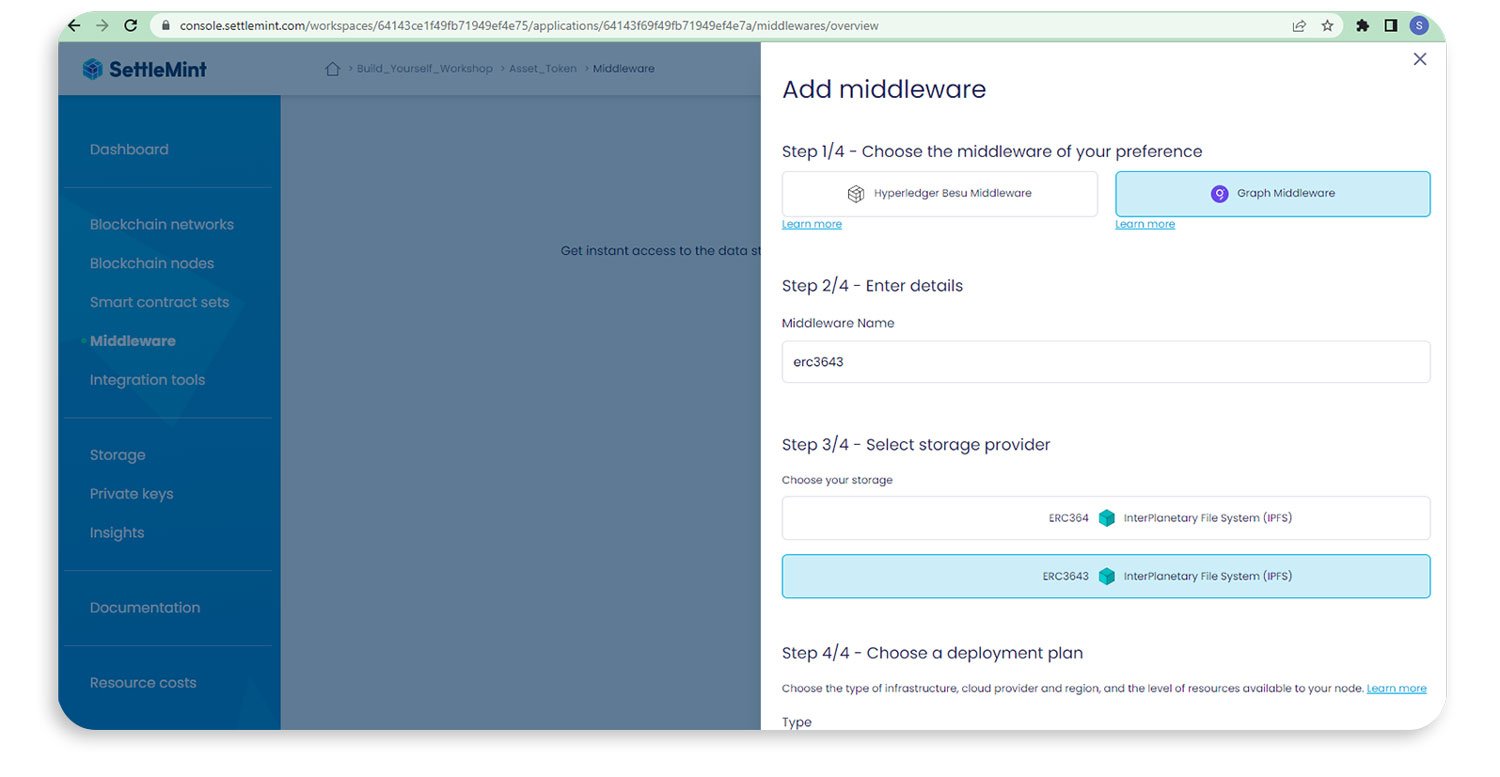1500x777 pixels.
Task: Open Private keys in sidebar
Action: pos(131,494)
